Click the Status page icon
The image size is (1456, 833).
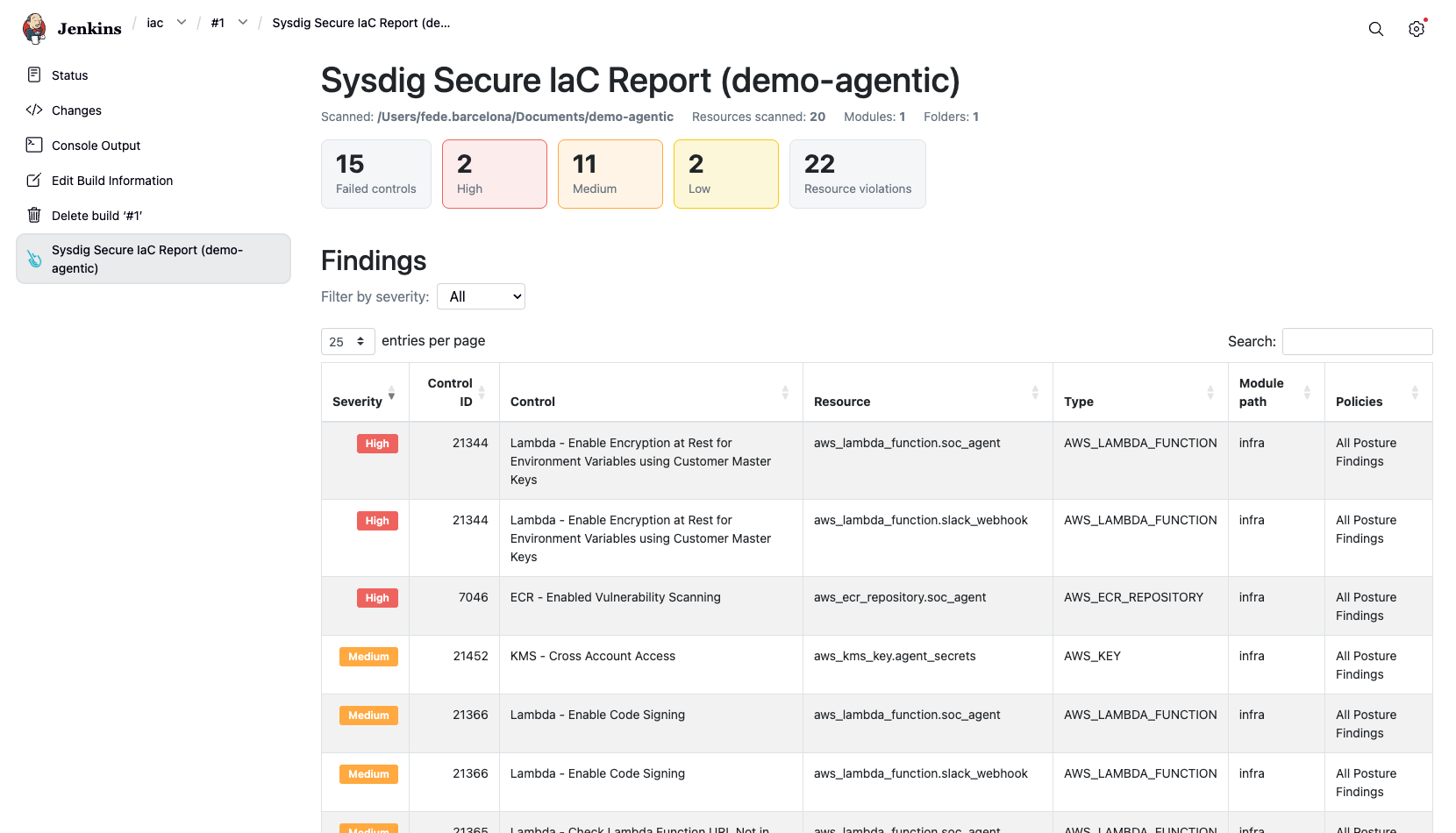coord(34,75)
